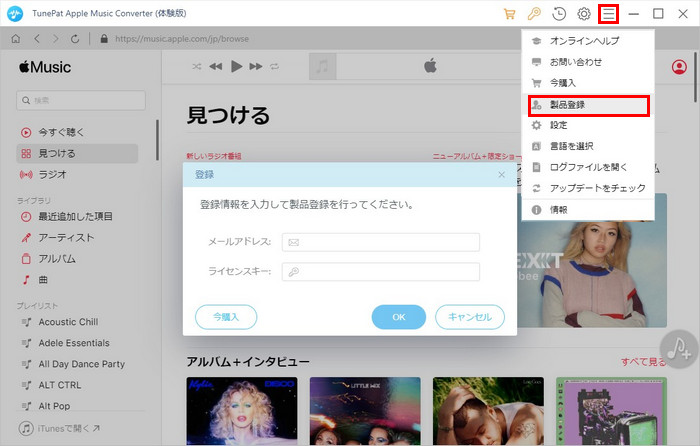Click the now playing music note artwork
This screenshot has width=700, height=446.
click(322, 67)
